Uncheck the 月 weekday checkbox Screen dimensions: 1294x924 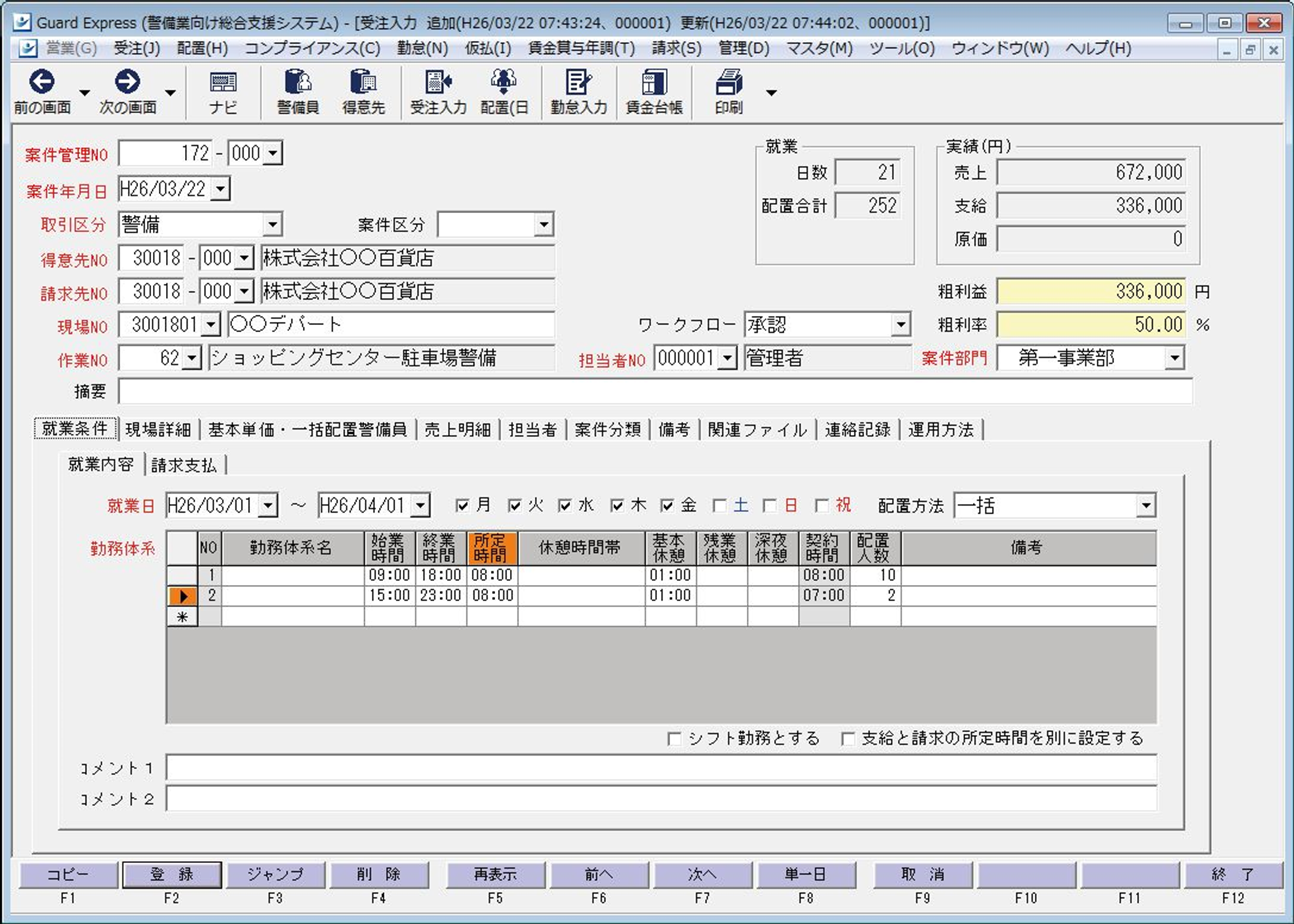click(x=463, y=505)
